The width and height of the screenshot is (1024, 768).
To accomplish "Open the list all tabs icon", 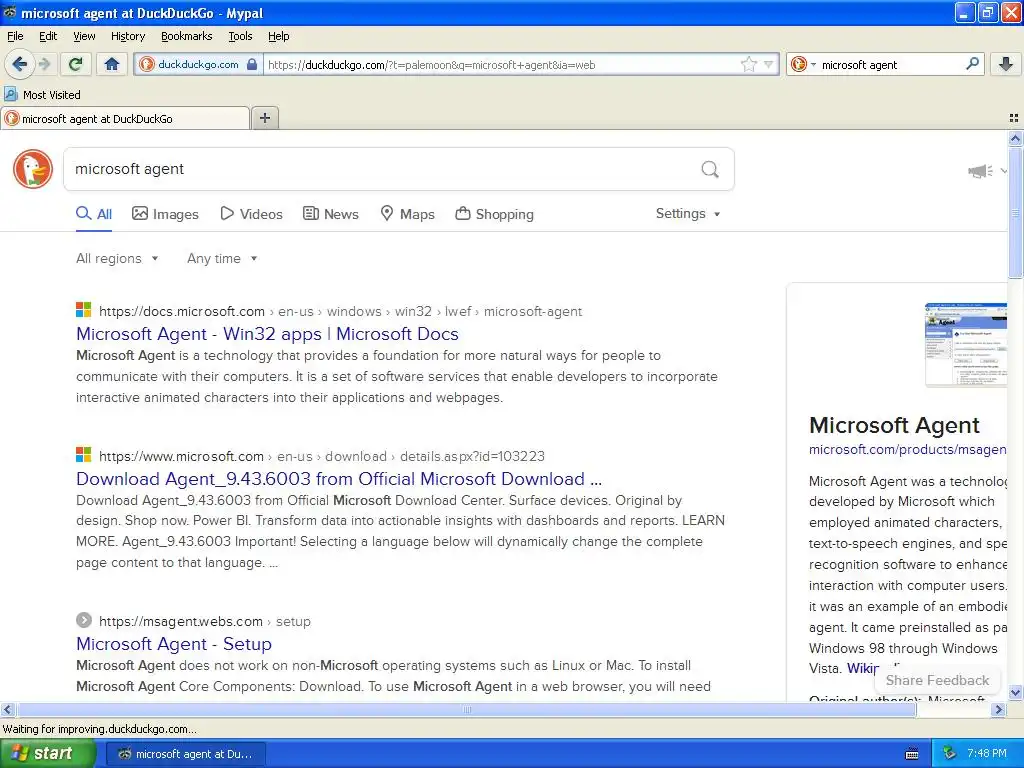I will 1014,118.
